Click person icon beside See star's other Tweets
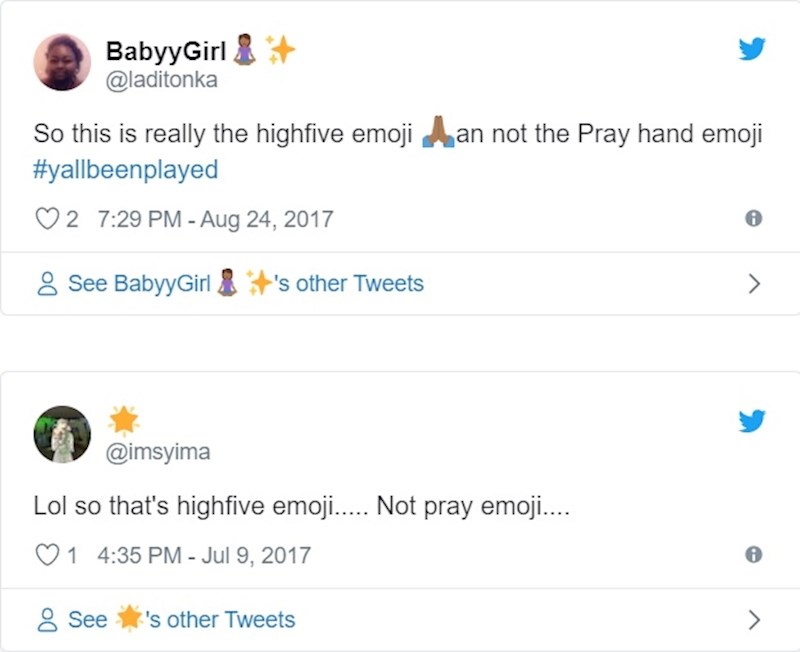Image resolution: width=800 pixels, height=652 pixels. (46, 620)
